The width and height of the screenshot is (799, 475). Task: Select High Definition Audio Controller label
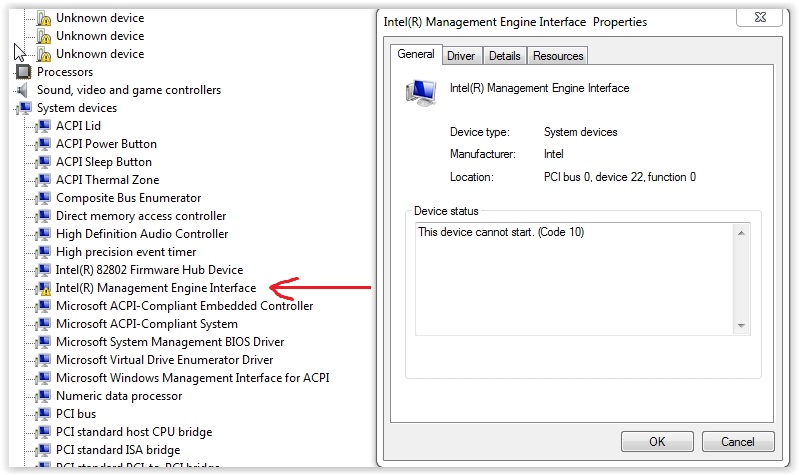tap(142, 234)
